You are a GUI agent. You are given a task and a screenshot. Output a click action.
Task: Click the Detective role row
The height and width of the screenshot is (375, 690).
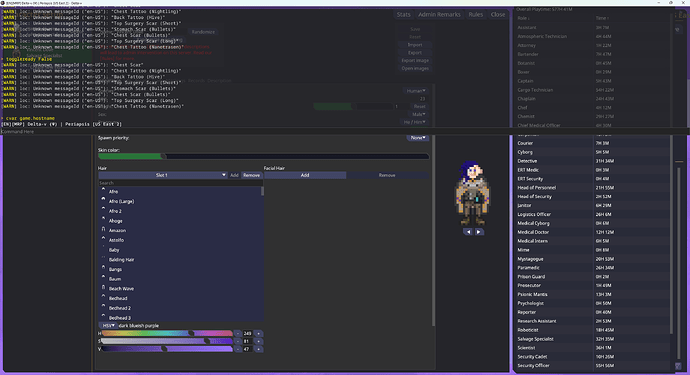click(592, 161)
